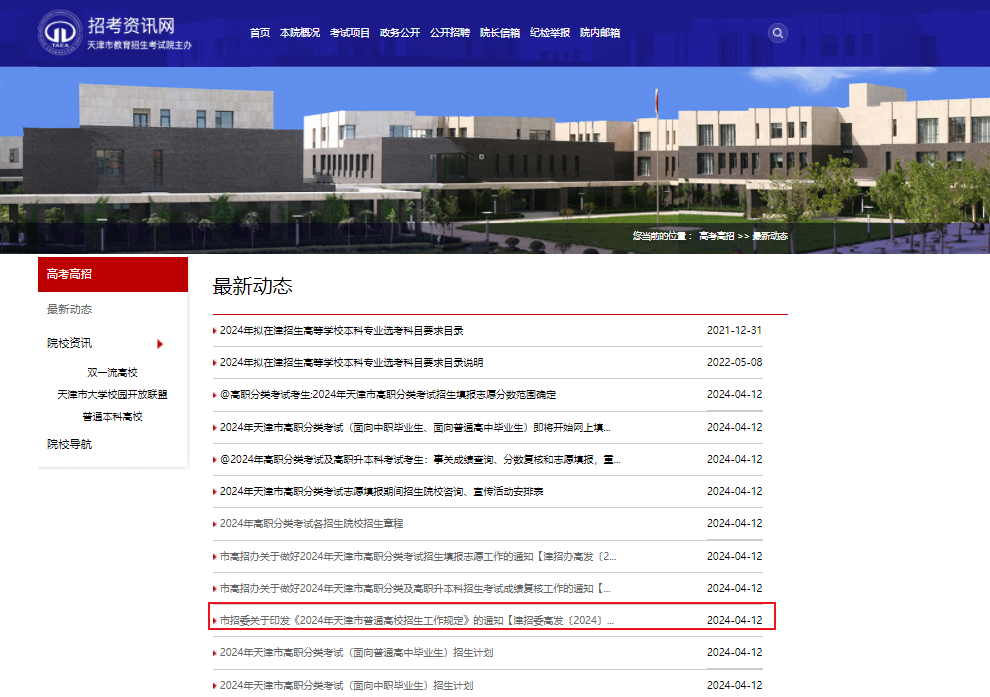990x697 pixels.
Task: Select 政务公开 from the navigation bar
Action: click(x=400, y=33)
